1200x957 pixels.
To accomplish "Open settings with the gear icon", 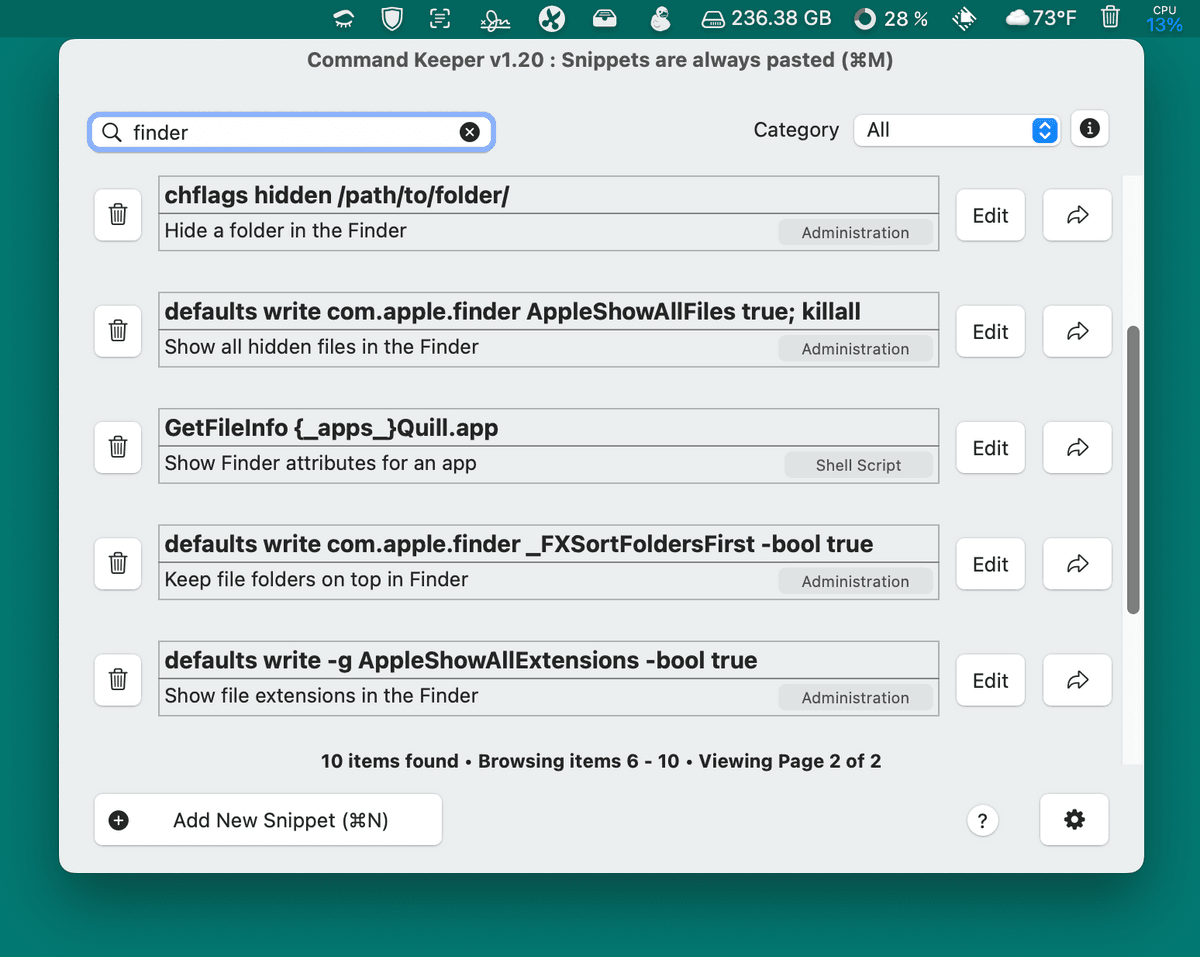I will tap(1074, 820).
